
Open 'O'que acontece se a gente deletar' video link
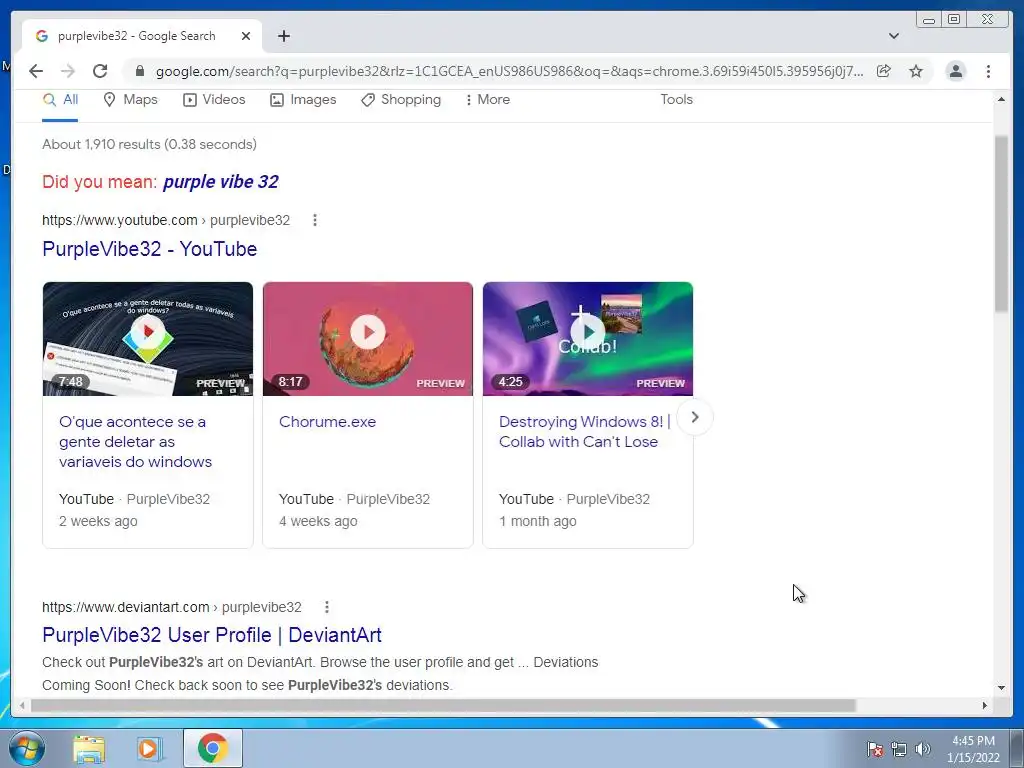(135, 441)
